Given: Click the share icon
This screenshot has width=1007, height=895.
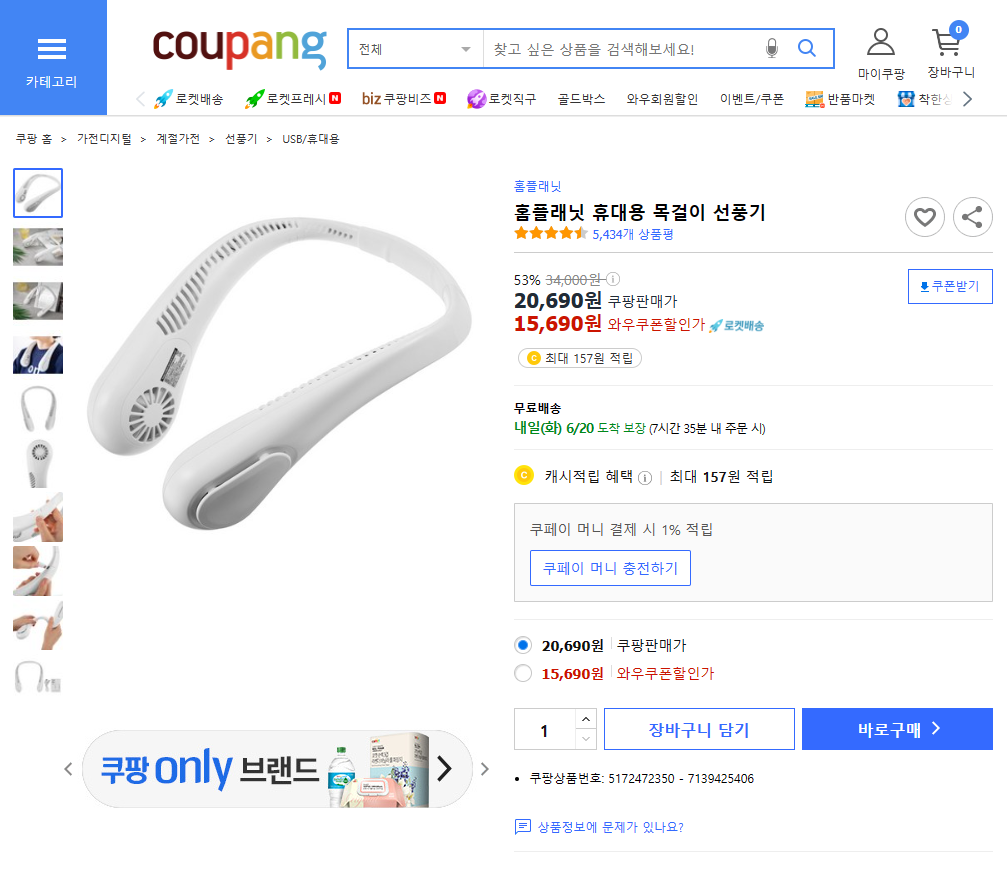Looking at the screenshot, I should coord(972,217).
